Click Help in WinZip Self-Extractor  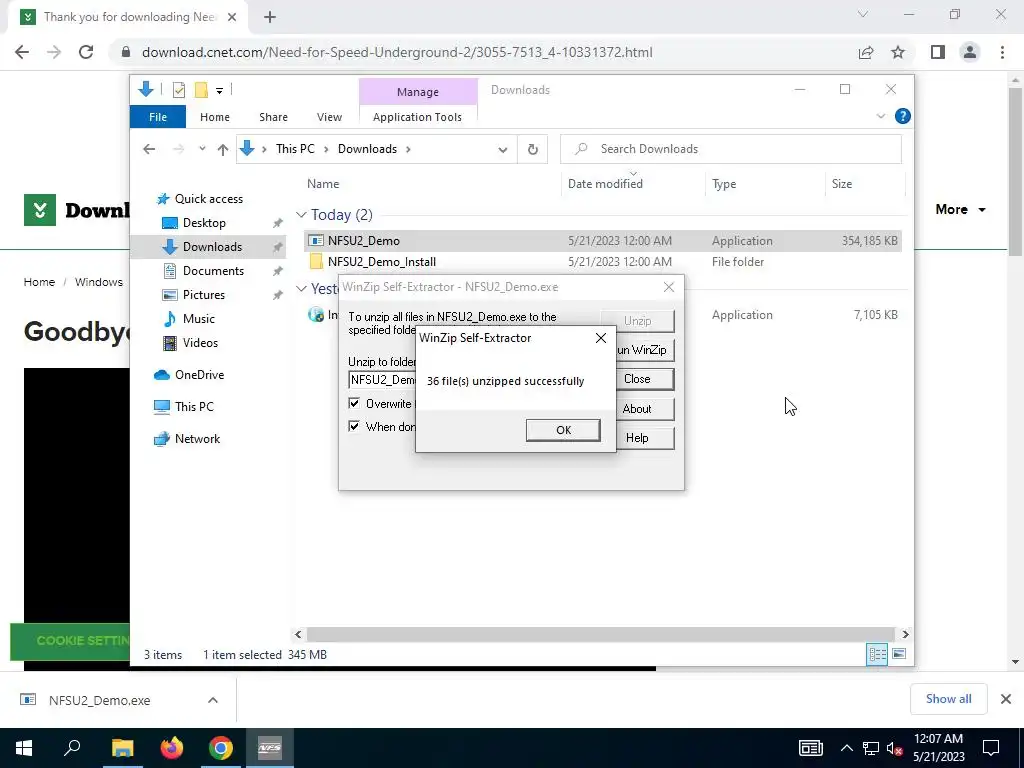pos(637,438)
